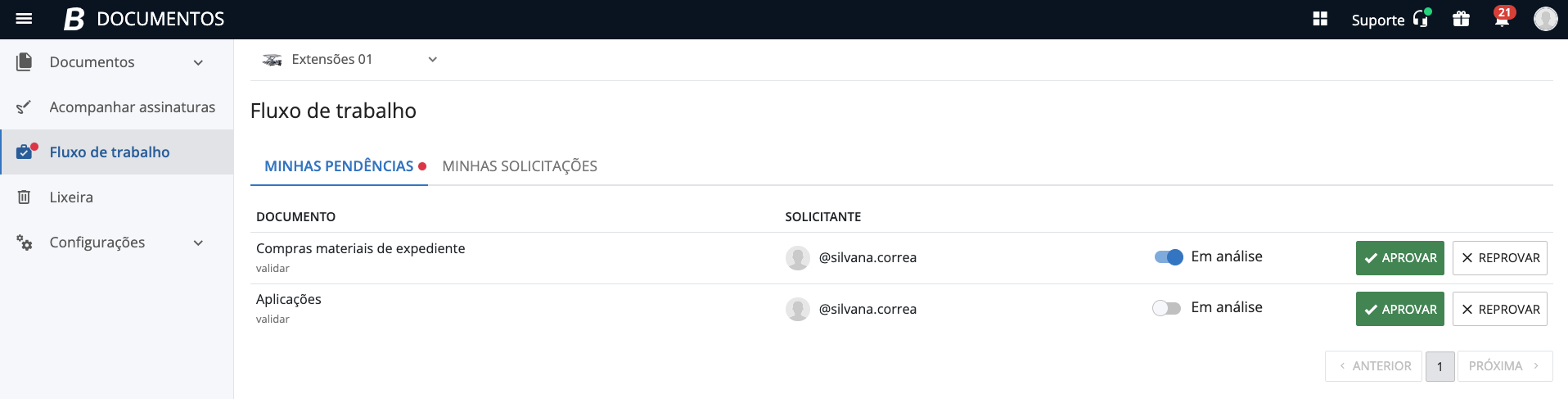
Task: Switch to Minhas Solicitações tab
Action: pos(520,166)
